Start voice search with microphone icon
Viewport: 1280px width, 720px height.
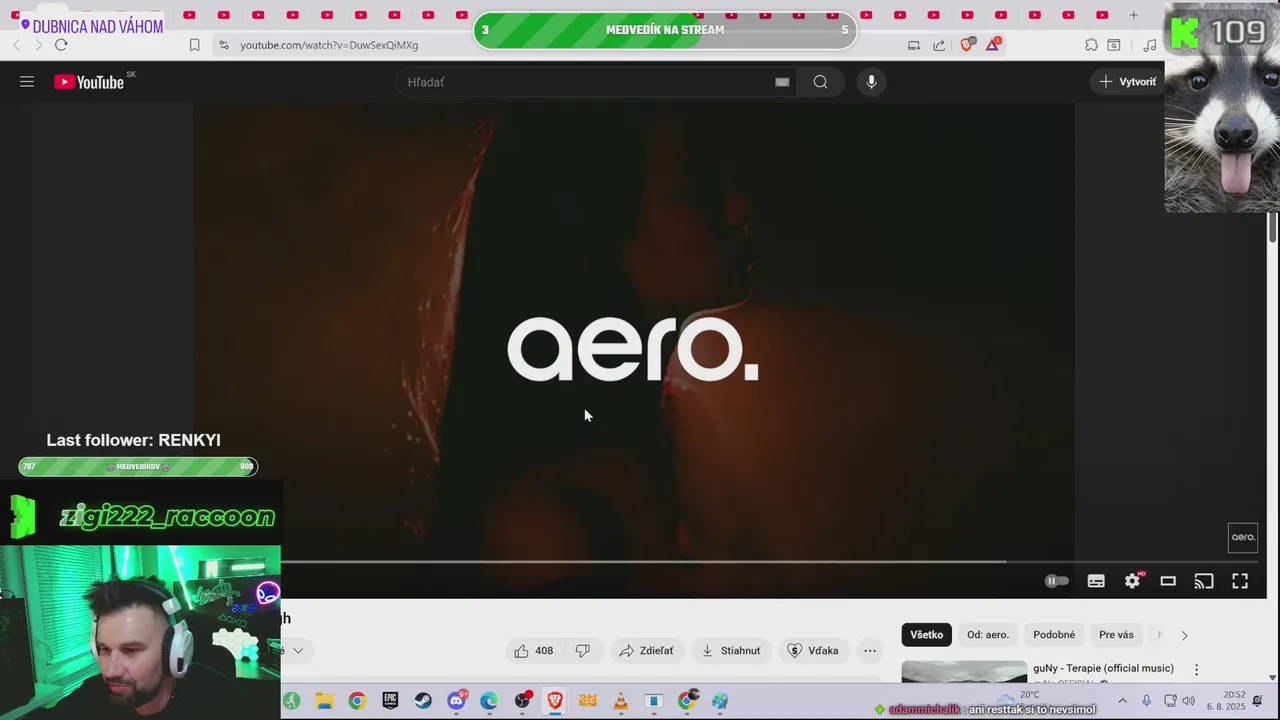871,82
